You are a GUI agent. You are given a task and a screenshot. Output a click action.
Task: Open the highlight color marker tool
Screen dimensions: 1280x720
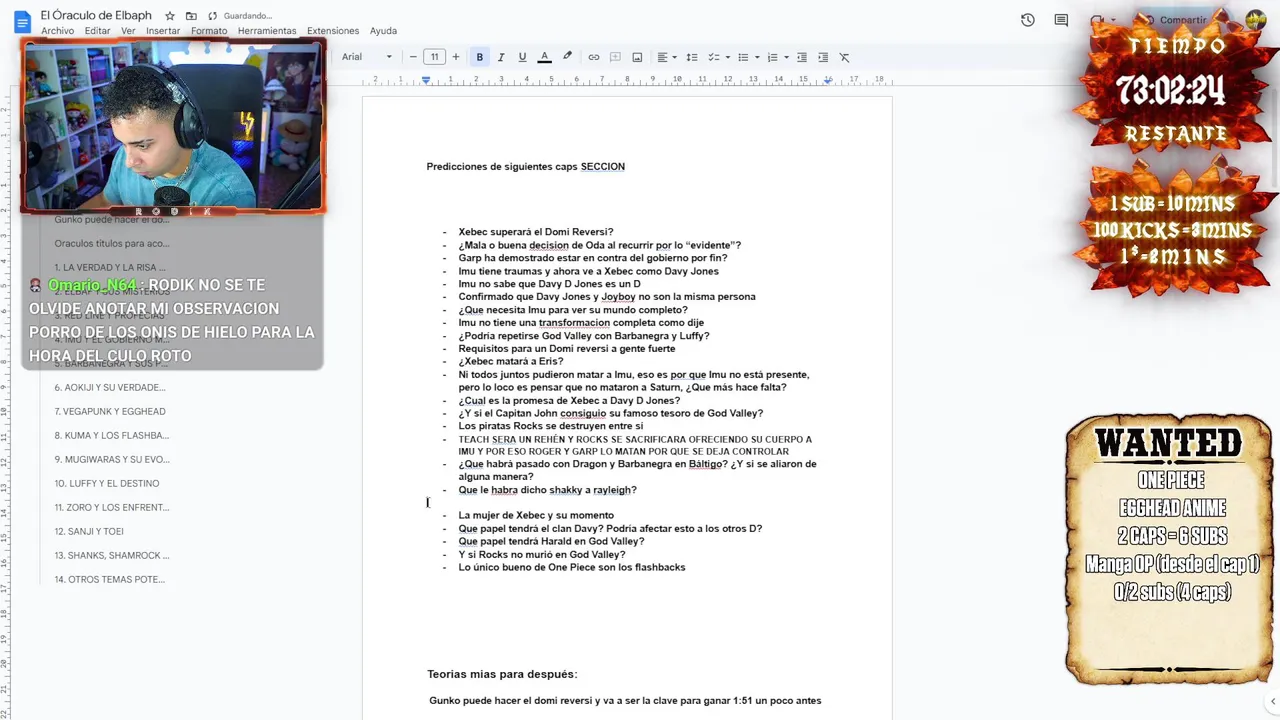(567, 57)
